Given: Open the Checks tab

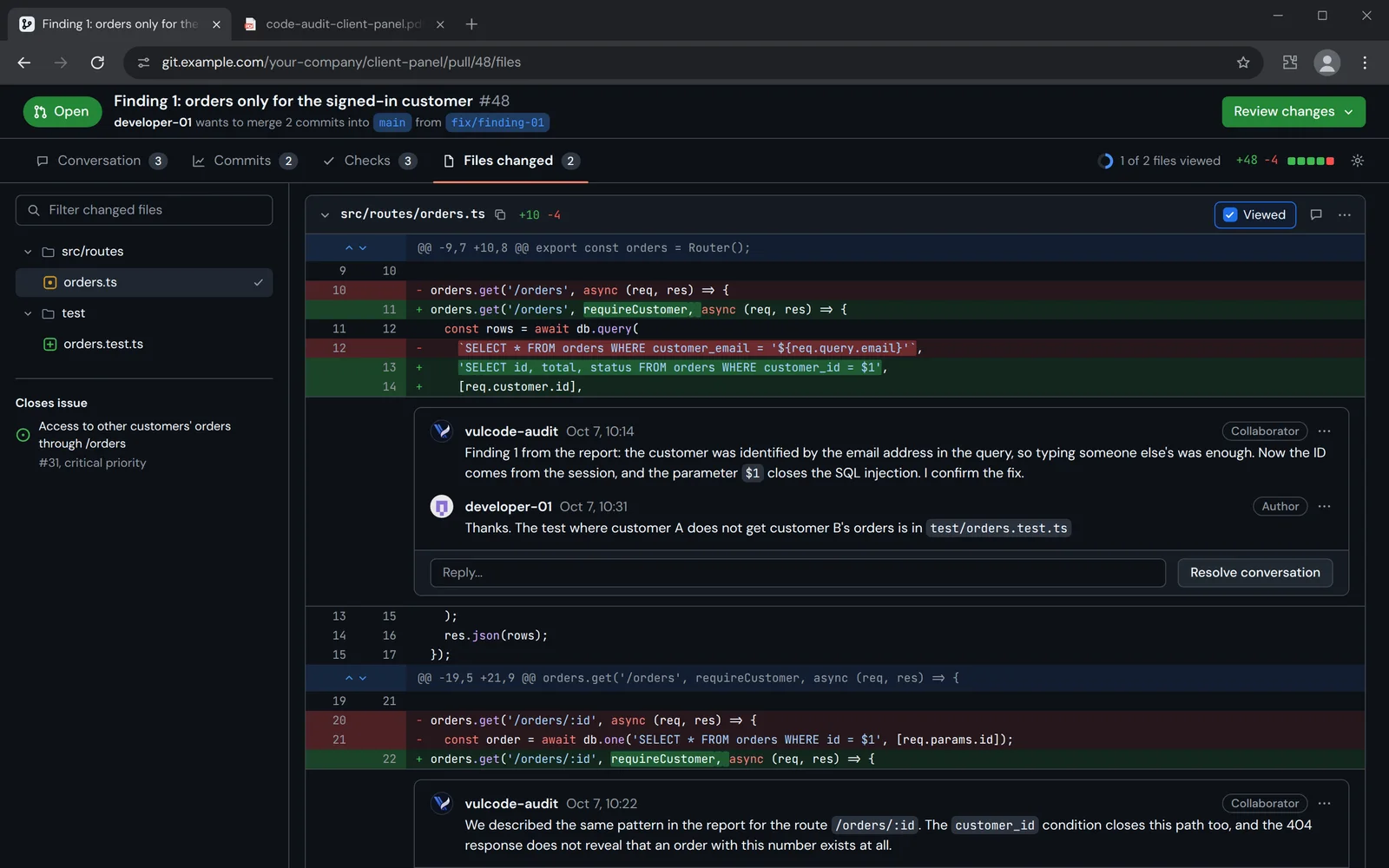Looking at the screenshot, I should point(370,161).
